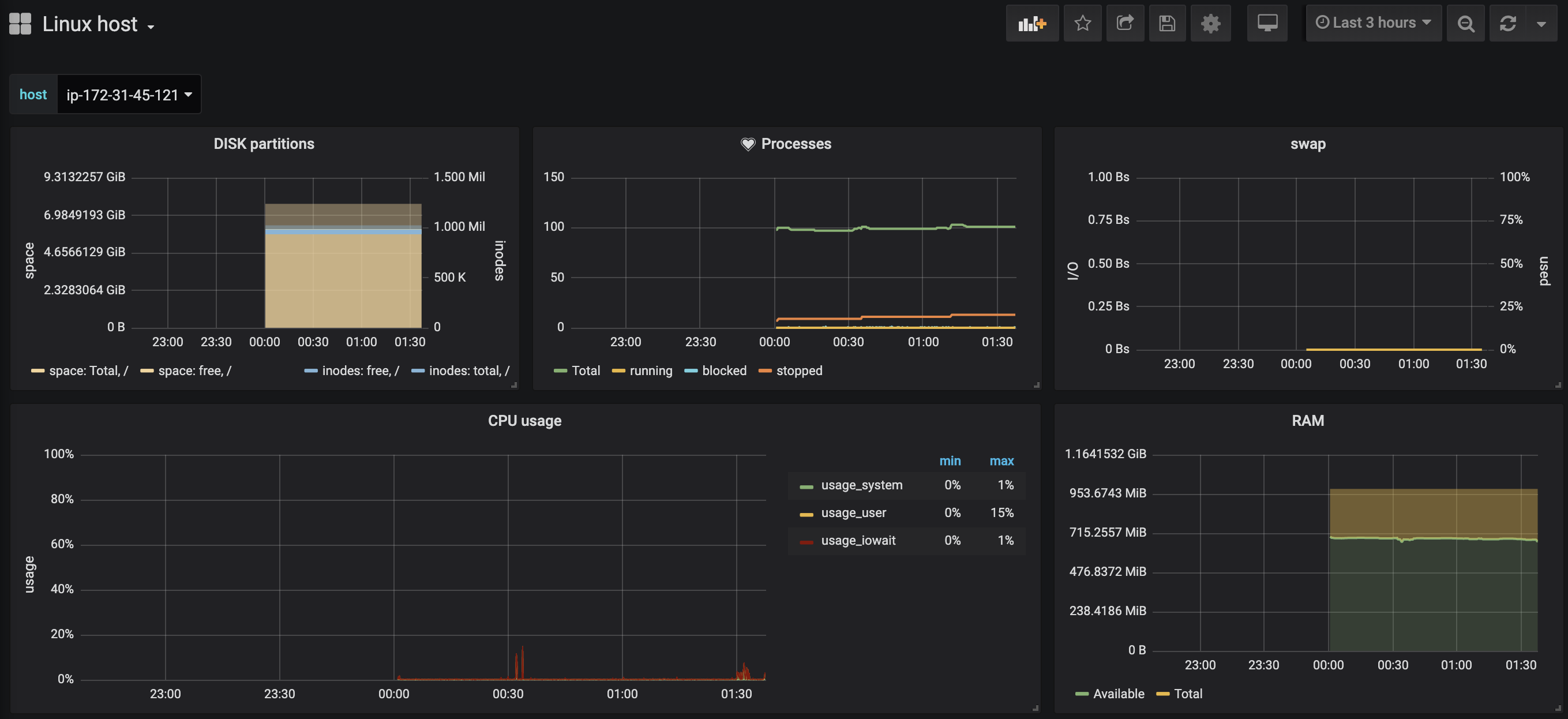
Task: Star this dashboard as favorite
Action: tap(1082, 23)
